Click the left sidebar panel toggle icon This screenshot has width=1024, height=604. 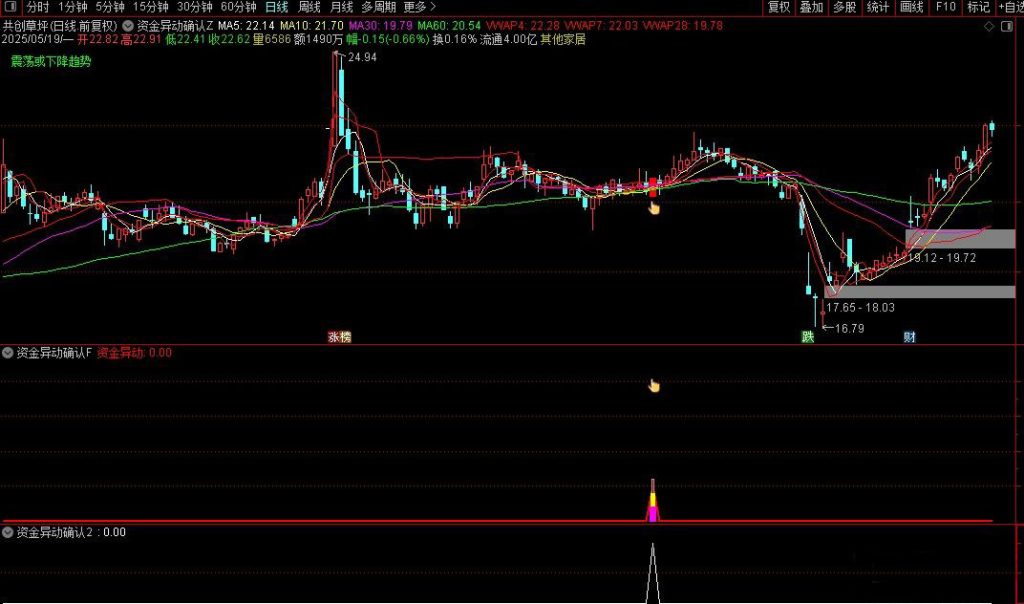(x=9, y=7)
